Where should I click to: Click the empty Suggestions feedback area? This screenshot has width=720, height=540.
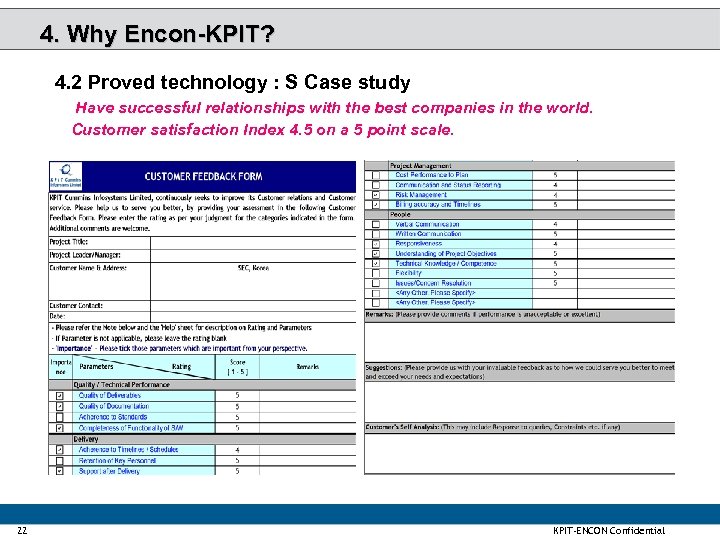(520, 402)
